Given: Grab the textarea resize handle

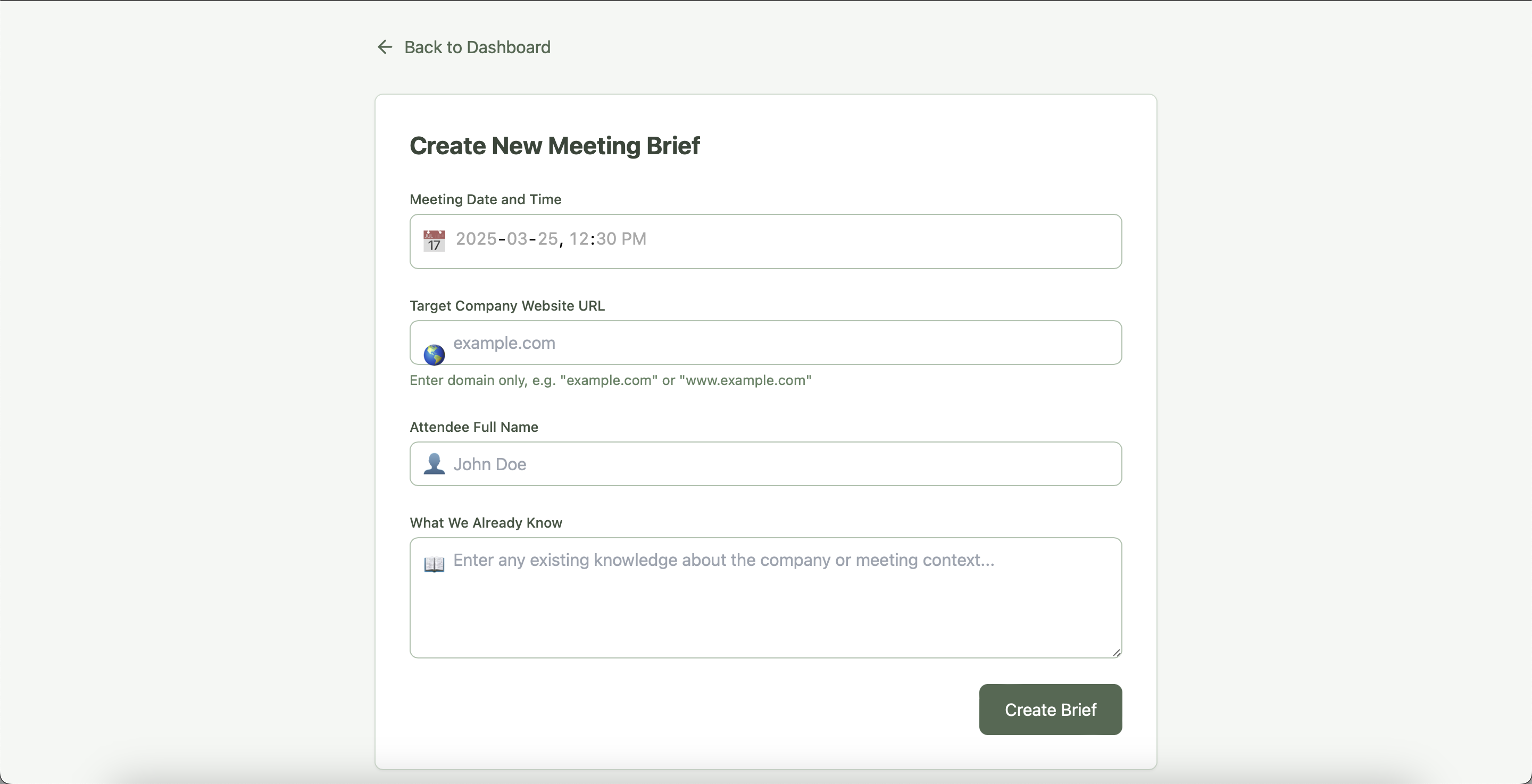Looking at the screenshot, I should [1117, 653].
